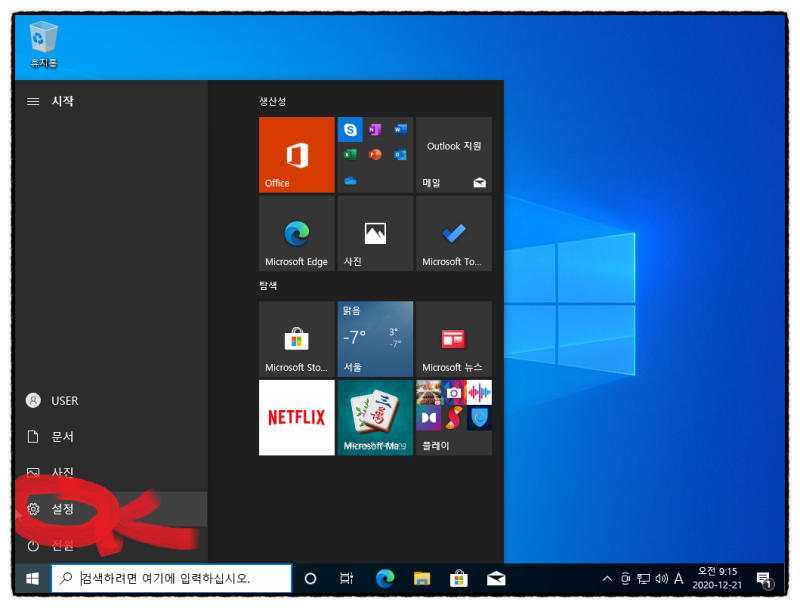
Task: Open Microsoft Store from the taskbar
Action: pos(459,578)
